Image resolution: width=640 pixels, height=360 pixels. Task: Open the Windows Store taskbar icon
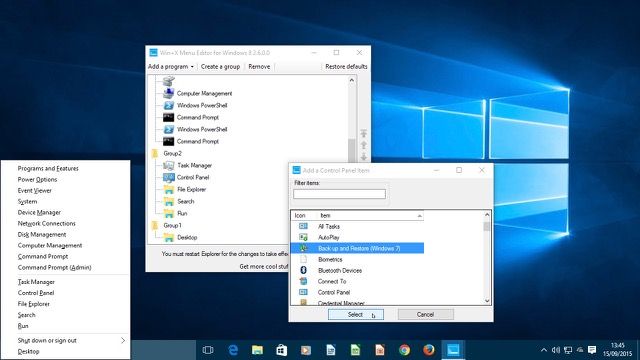point(282,350)
